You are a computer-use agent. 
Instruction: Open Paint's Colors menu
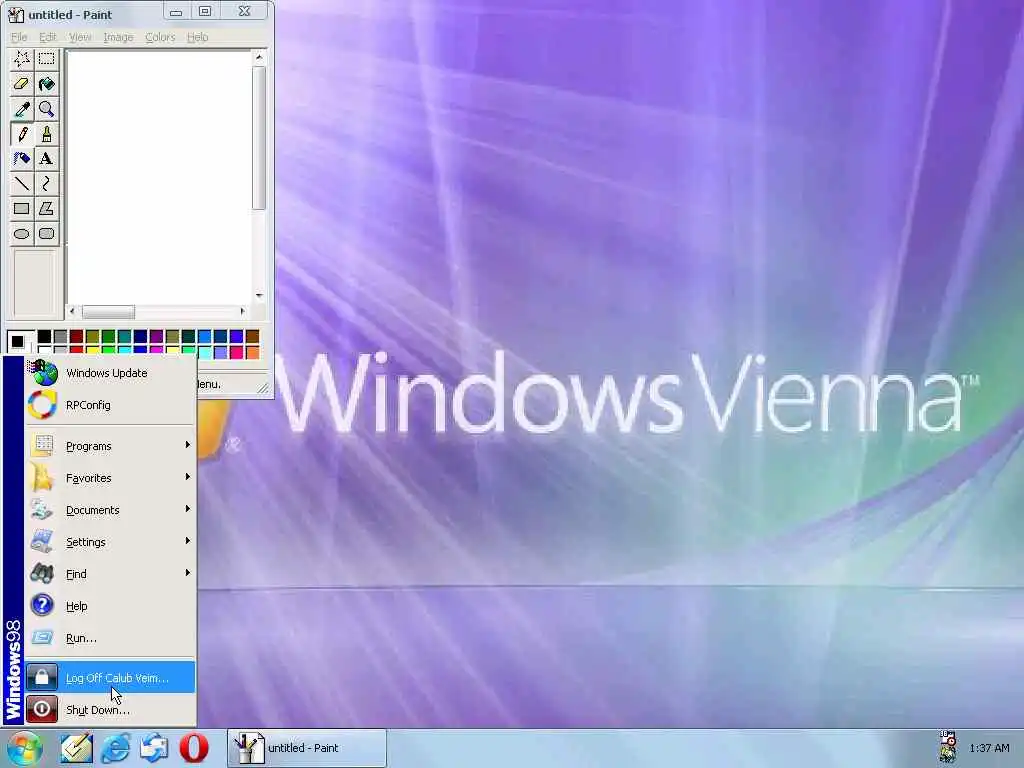coord(160,37)
